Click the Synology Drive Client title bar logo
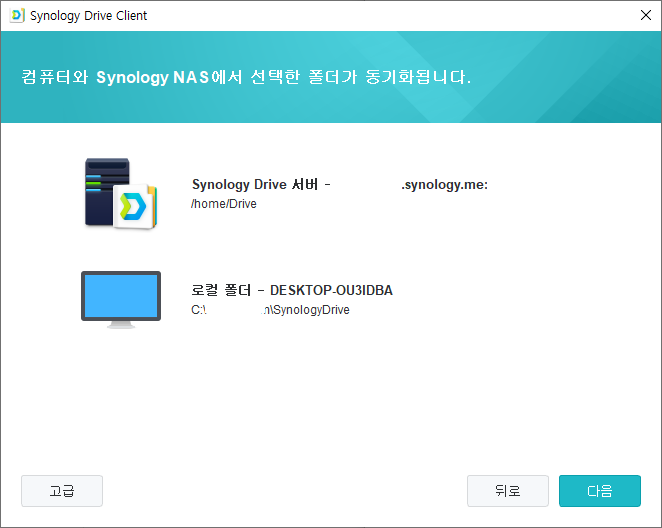 (17, 16)
